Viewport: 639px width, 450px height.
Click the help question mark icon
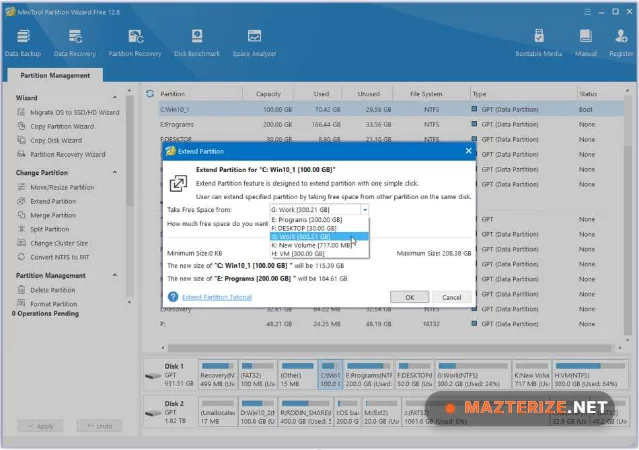(173, 297)
